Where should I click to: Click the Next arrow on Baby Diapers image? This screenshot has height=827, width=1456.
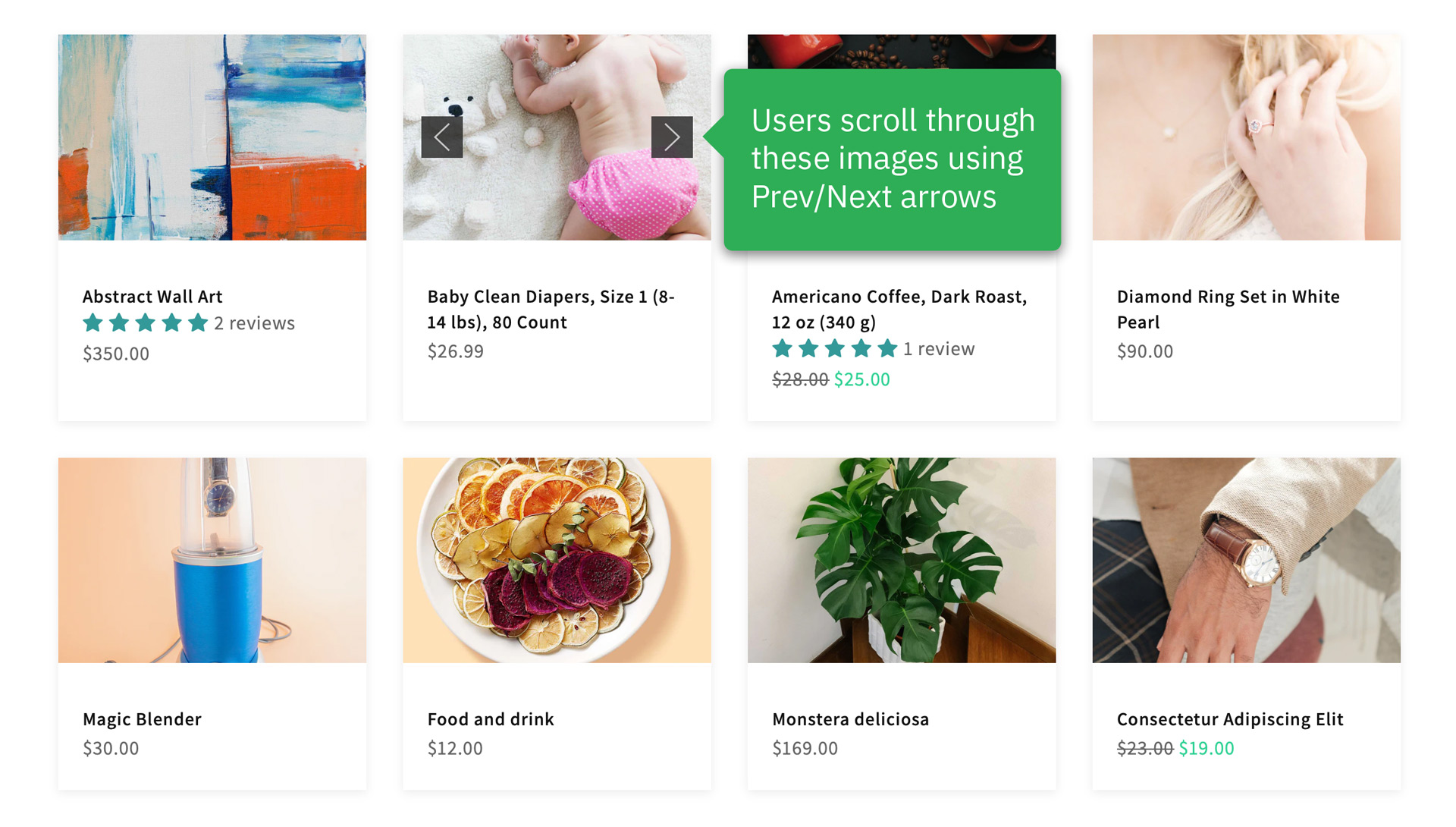670,137
